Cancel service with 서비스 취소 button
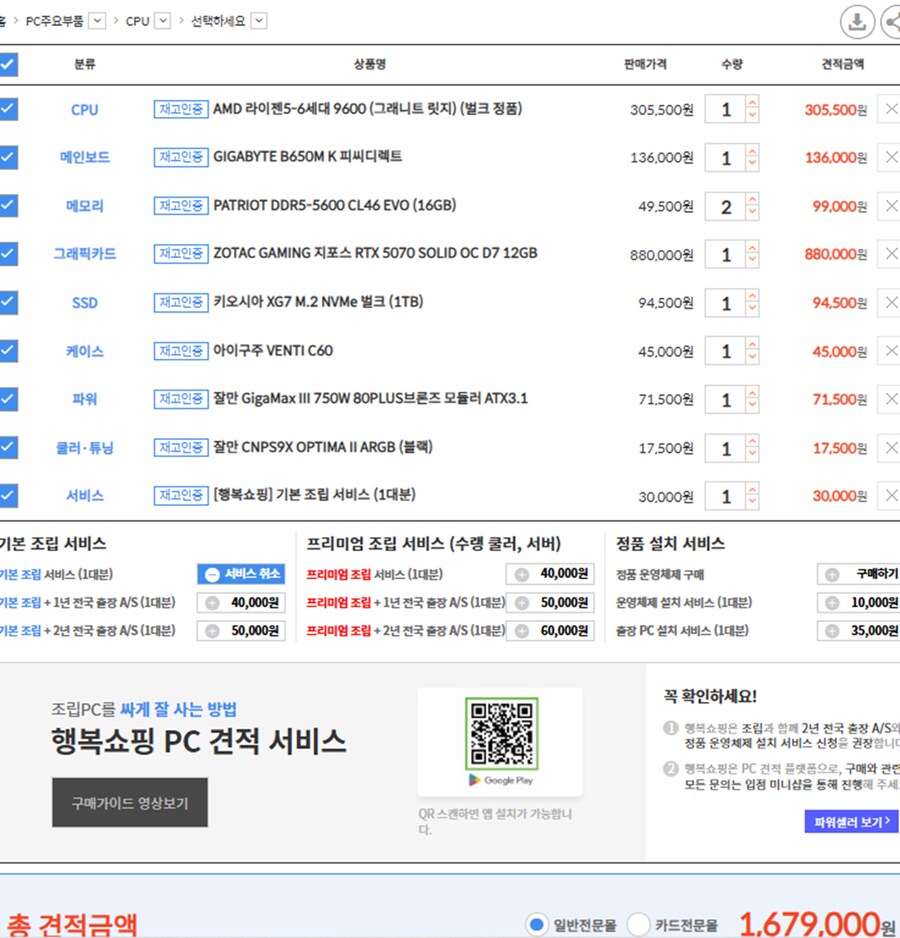The width and height of the screenshot is (900, 938). (241, 574)
